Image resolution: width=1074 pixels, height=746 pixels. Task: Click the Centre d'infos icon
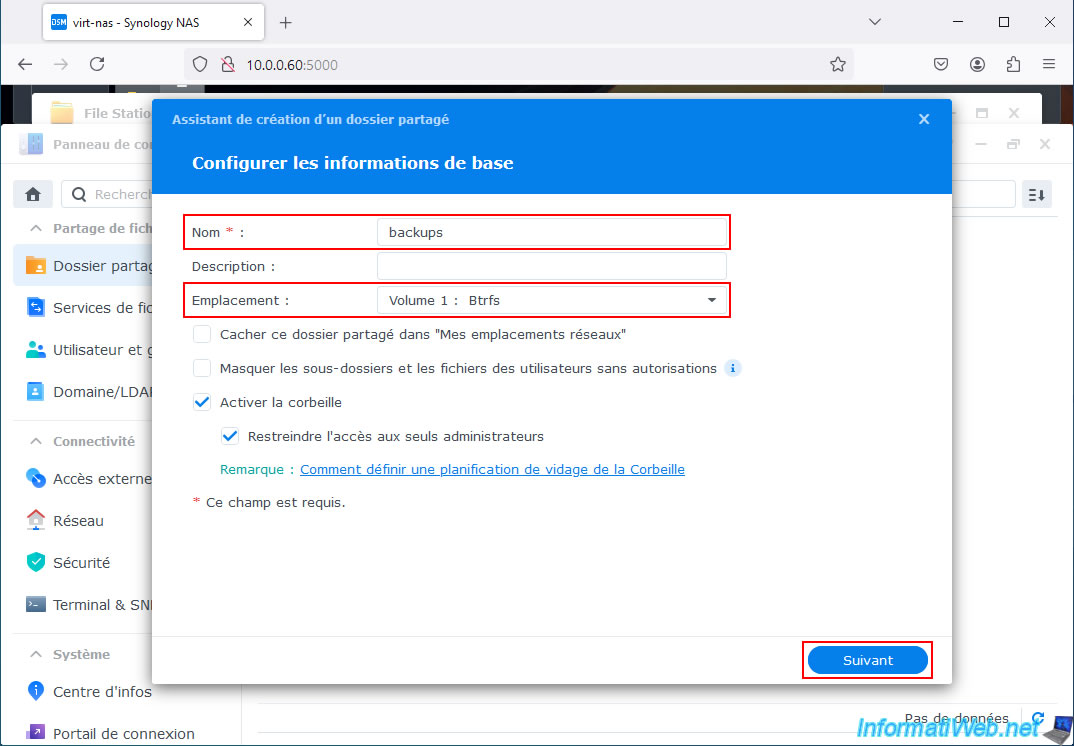pos(36,691)
